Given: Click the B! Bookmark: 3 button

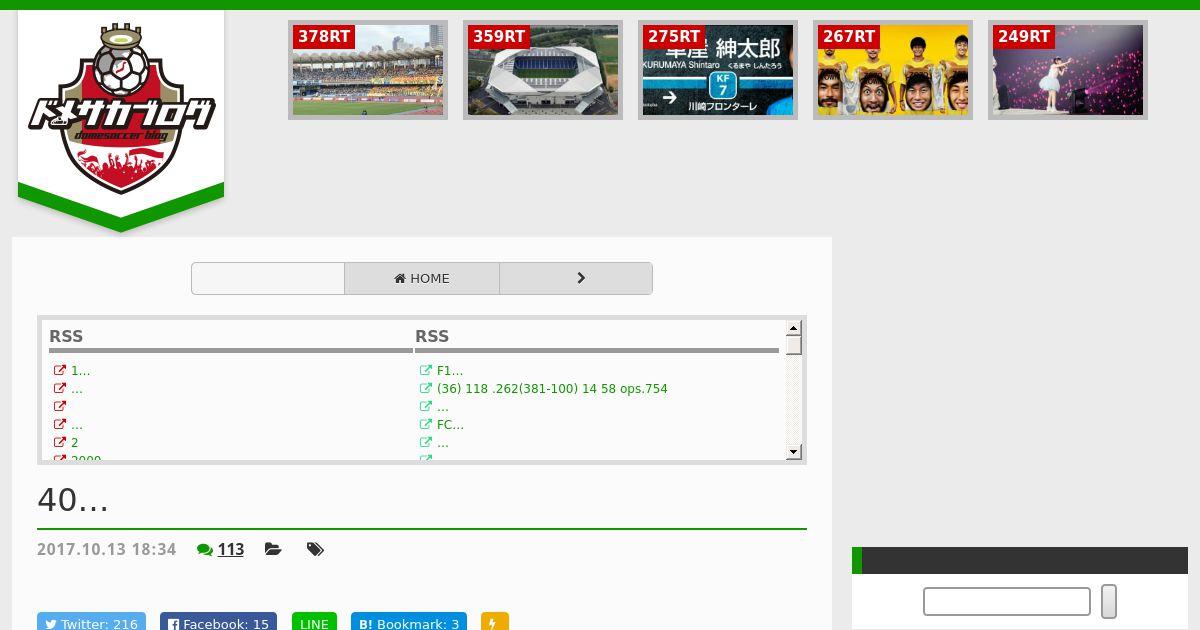Looking at the screenshot, I should click(x=409, y=622).
